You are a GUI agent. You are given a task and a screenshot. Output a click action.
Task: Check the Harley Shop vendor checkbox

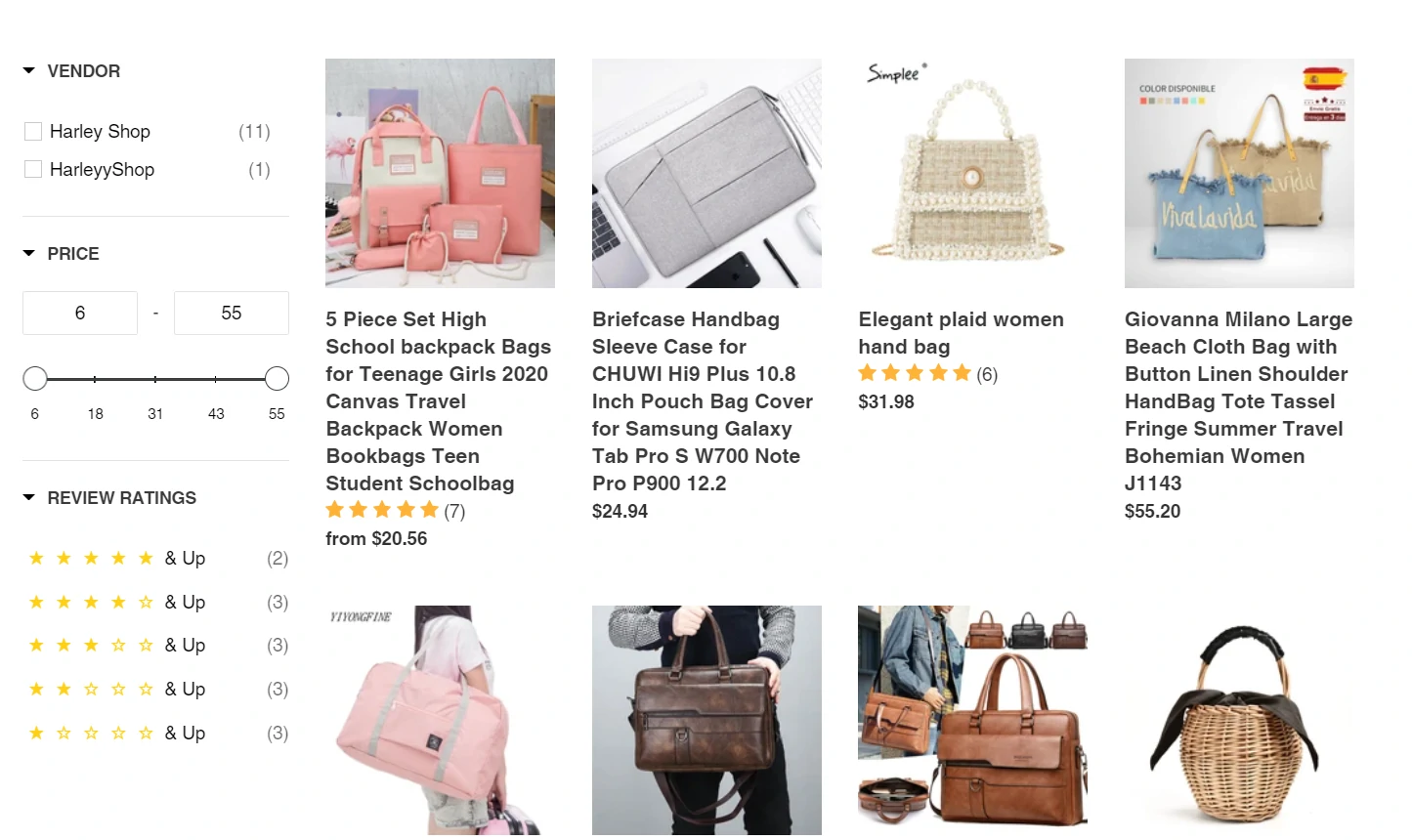pyautogui.click(x=33, y=131)
